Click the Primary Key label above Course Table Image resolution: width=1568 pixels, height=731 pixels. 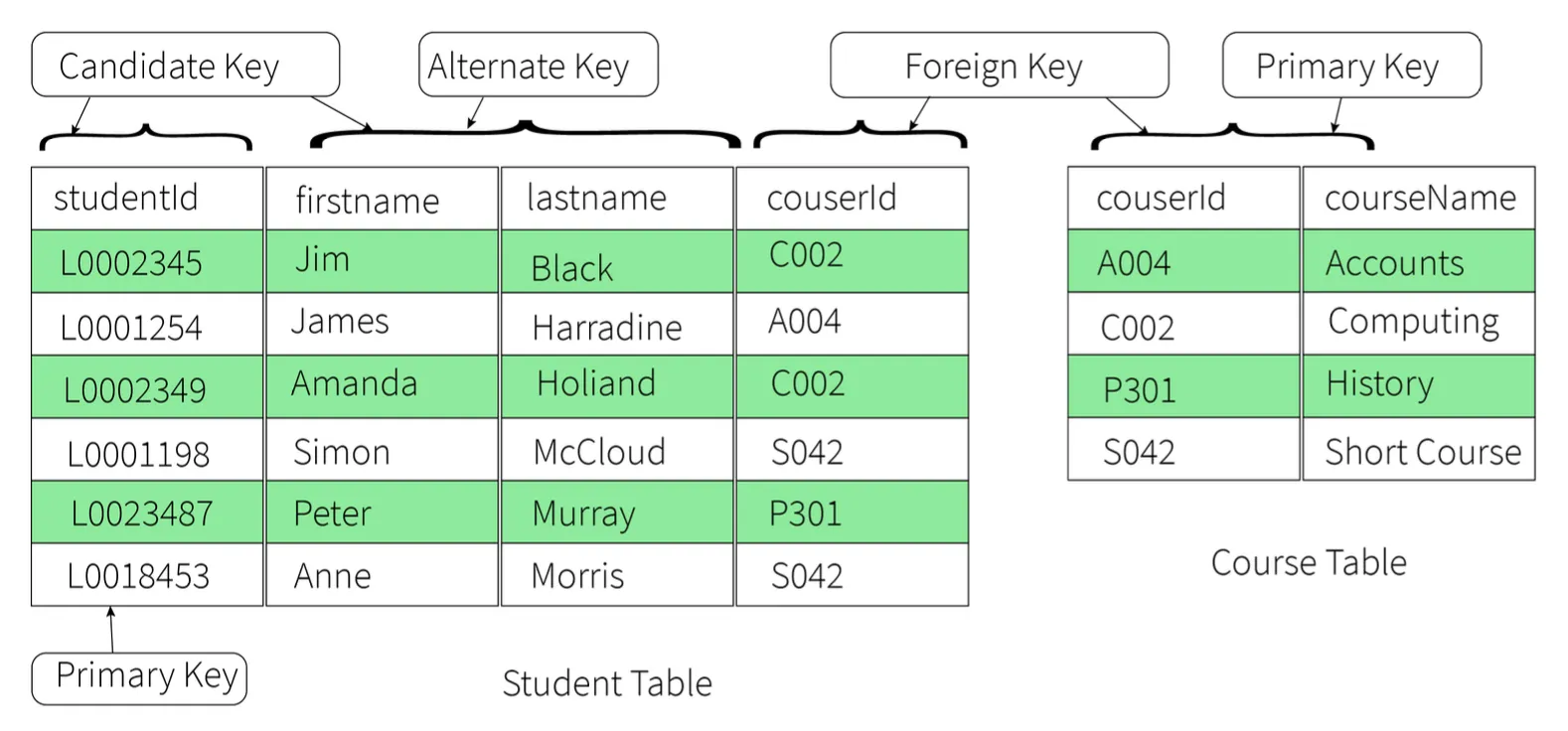tap(1350, 66)
